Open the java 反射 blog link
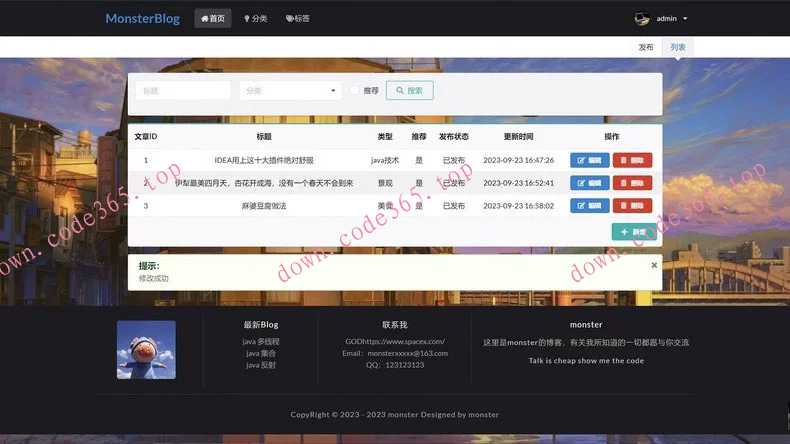790x444 pixels. click(260, 365)
